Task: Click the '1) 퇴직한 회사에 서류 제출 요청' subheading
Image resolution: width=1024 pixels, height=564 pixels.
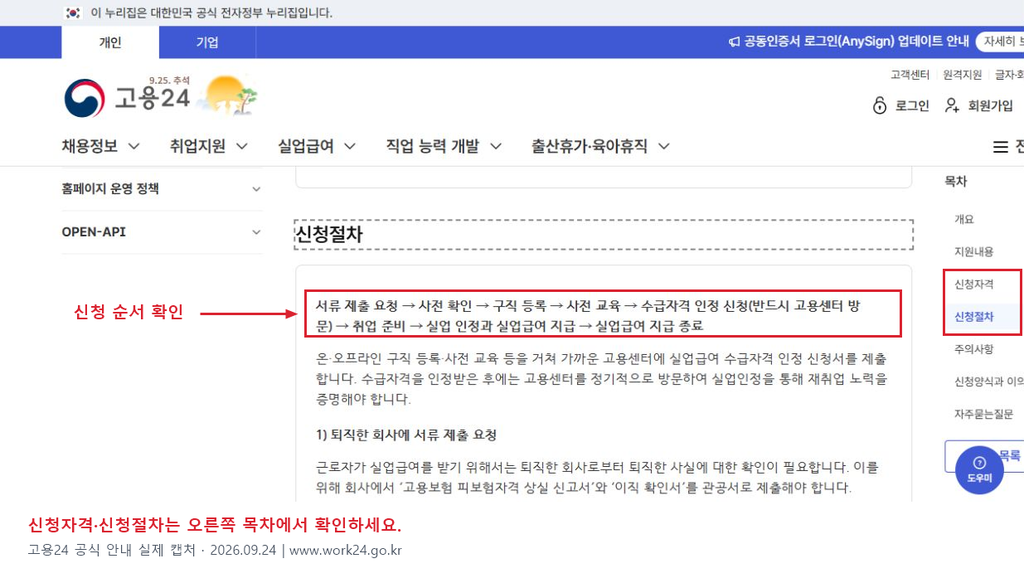Action: (406, 435)
